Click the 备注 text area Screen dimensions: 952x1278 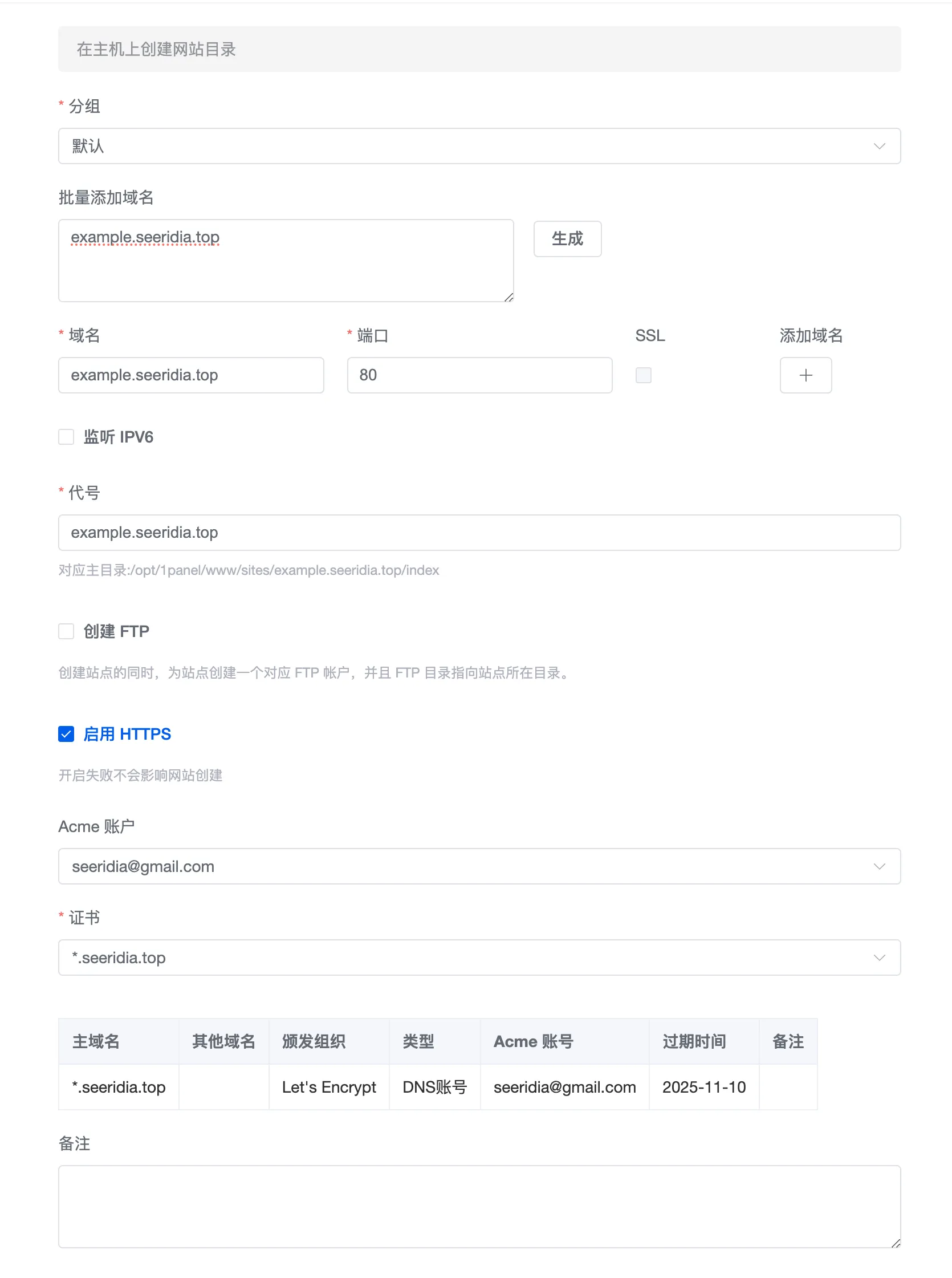[x=479, y=1207]
